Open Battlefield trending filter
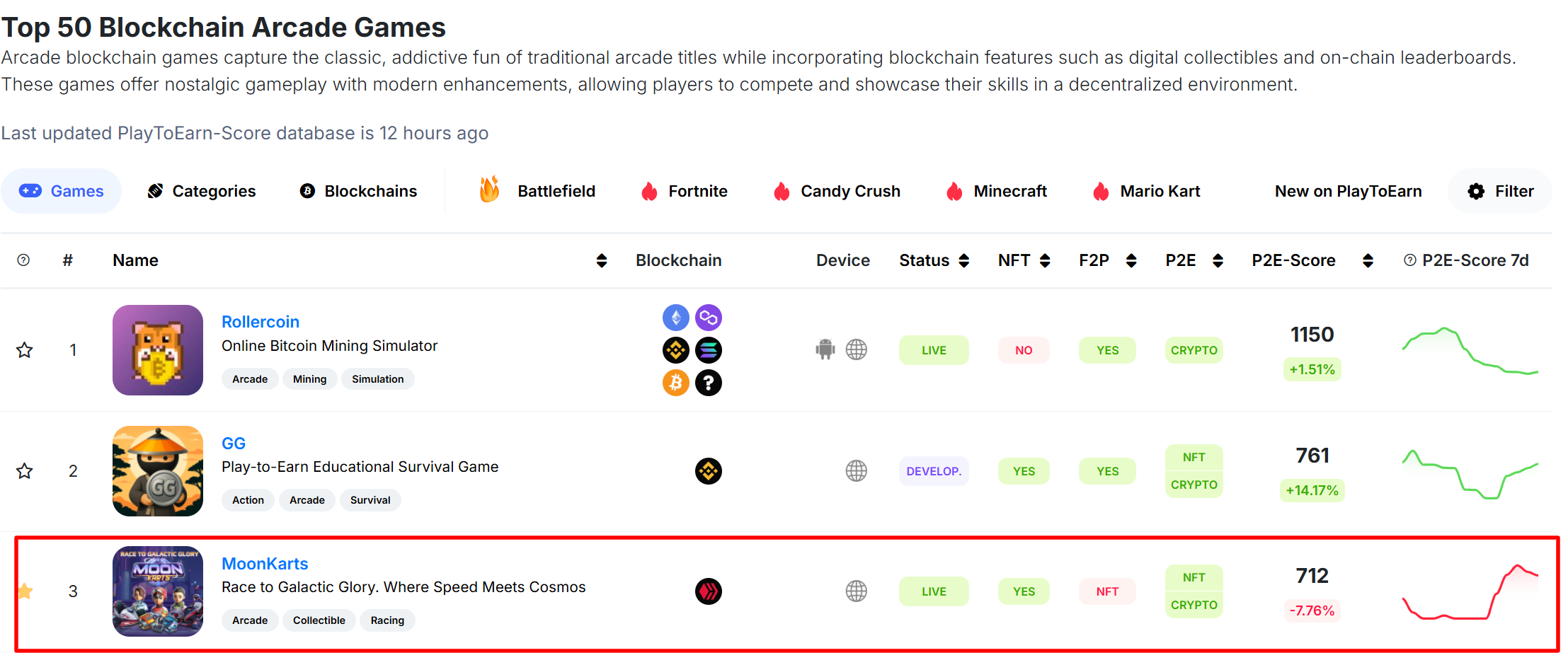Image resolution: width=1568 pixels, height=660 pixels. point(537,191)
